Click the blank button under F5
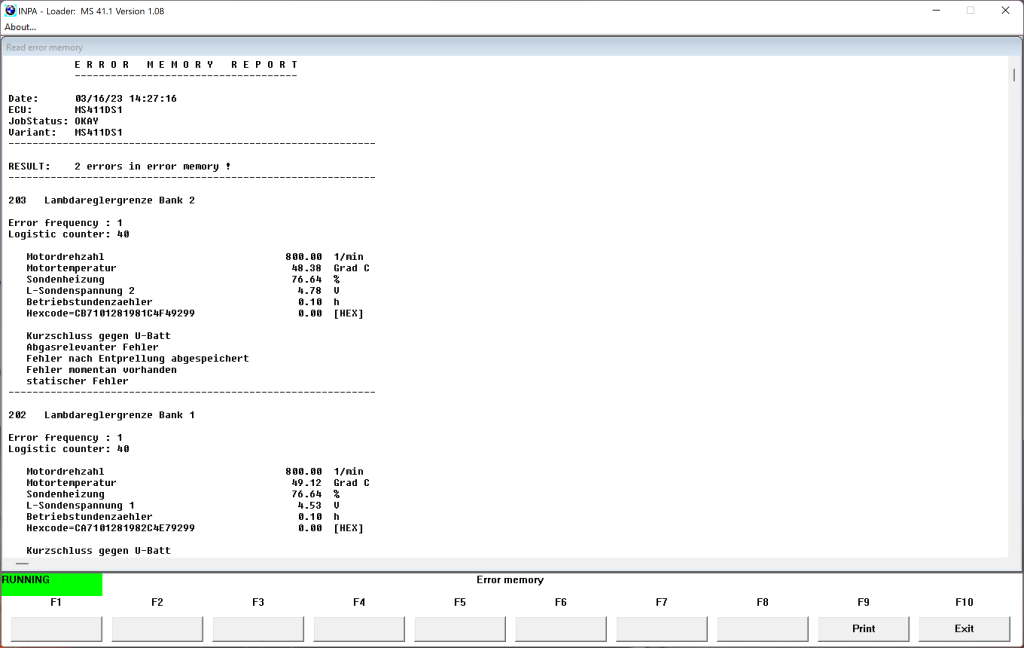This screenshot has width=1024, height=648. (x=460, y=629)
